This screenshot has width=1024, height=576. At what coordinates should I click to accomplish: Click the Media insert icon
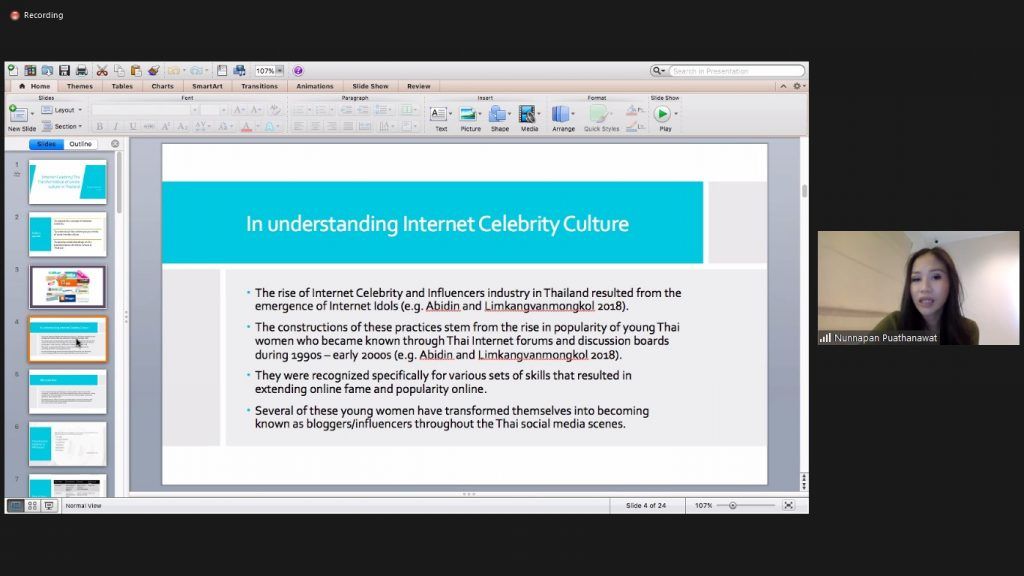pyautogui.click(x=529, y=116)
